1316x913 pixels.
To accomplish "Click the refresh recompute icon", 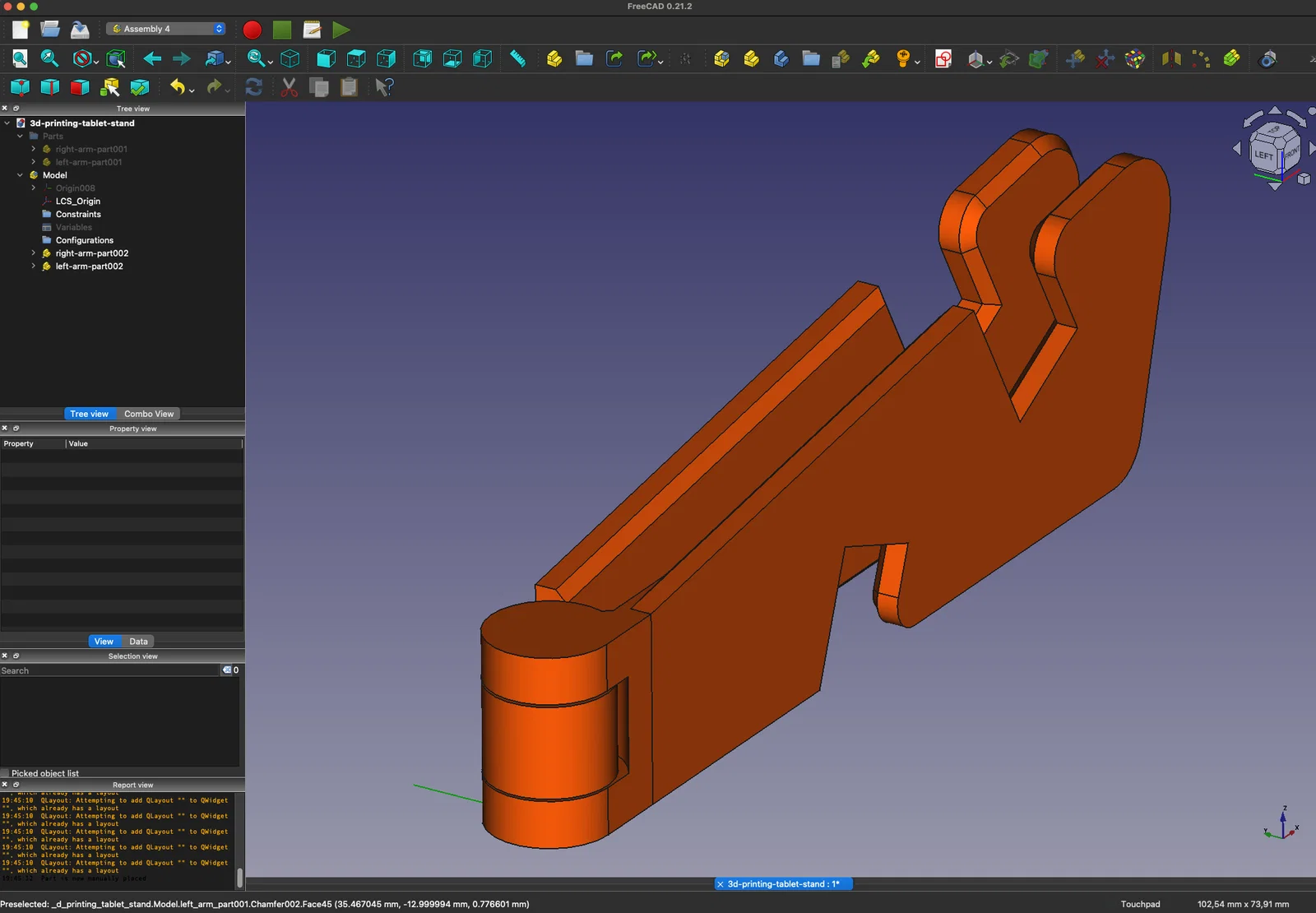I will 254,87.
